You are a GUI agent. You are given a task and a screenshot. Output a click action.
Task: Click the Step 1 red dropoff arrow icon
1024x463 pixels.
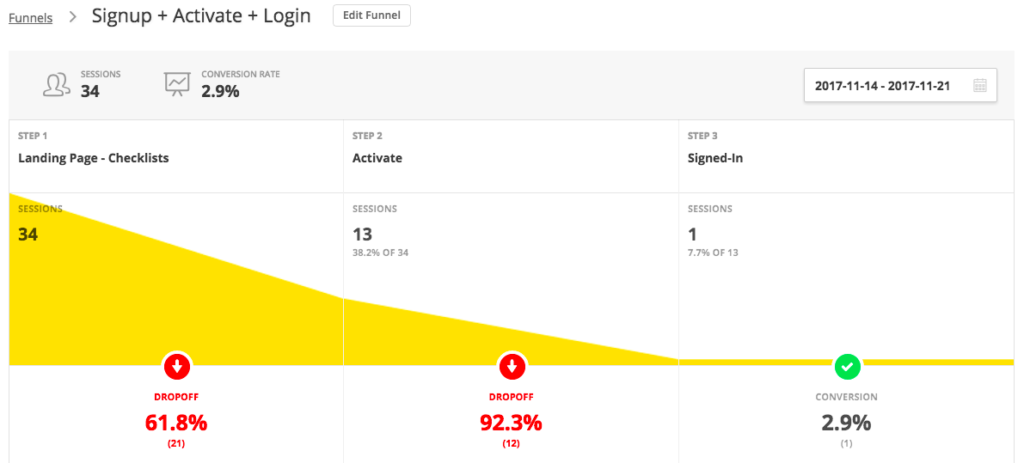[x=176, y=366]
